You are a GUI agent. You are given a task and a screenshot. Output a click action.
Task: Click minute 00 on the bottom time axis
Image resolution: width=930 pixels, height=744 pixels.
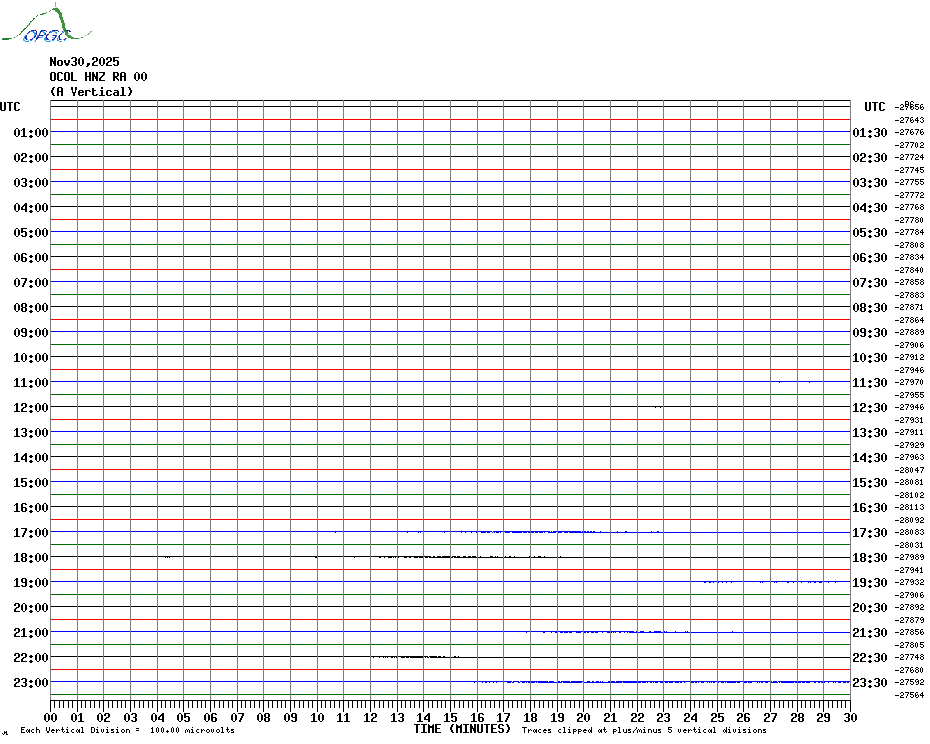[51, 717]
